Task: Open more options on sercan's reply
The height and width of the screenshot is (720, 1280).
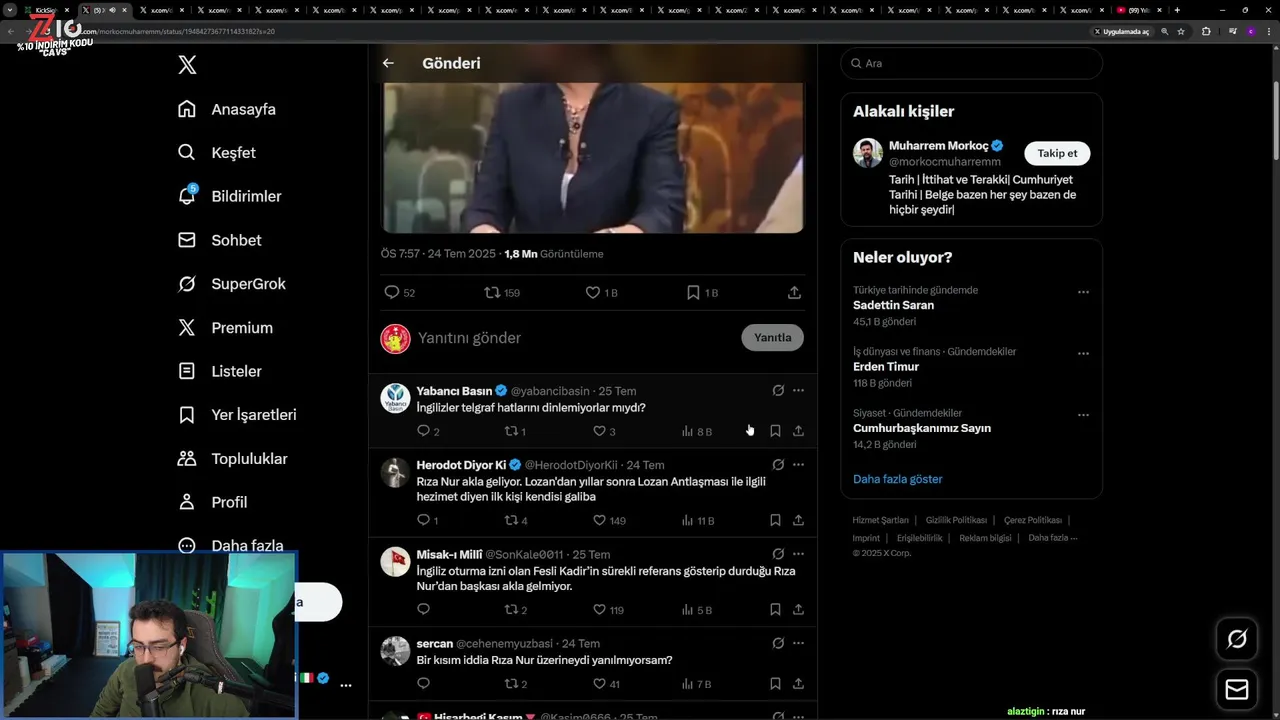Action: pos(798,644)
